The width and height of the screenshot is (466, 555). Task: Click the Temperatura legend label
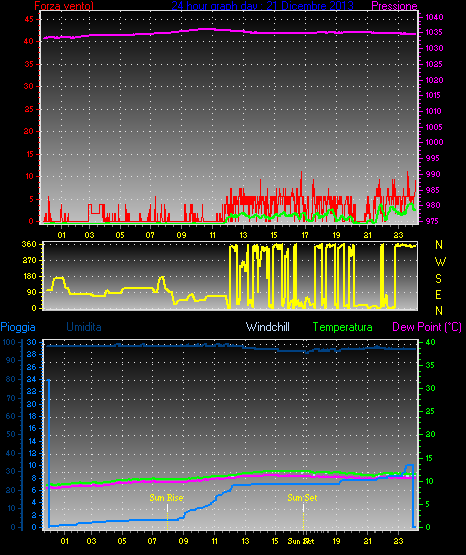(343, 327)
